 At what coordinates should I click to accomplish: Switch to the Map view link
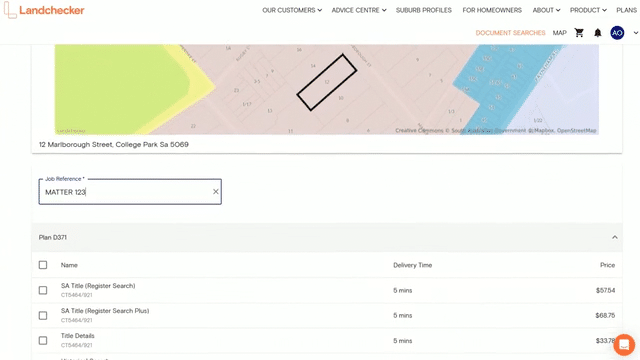click(560, 33)
